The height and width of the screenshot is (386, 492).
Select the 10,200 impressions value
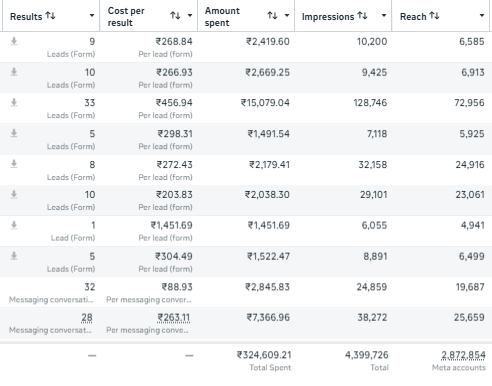(372, 42)
